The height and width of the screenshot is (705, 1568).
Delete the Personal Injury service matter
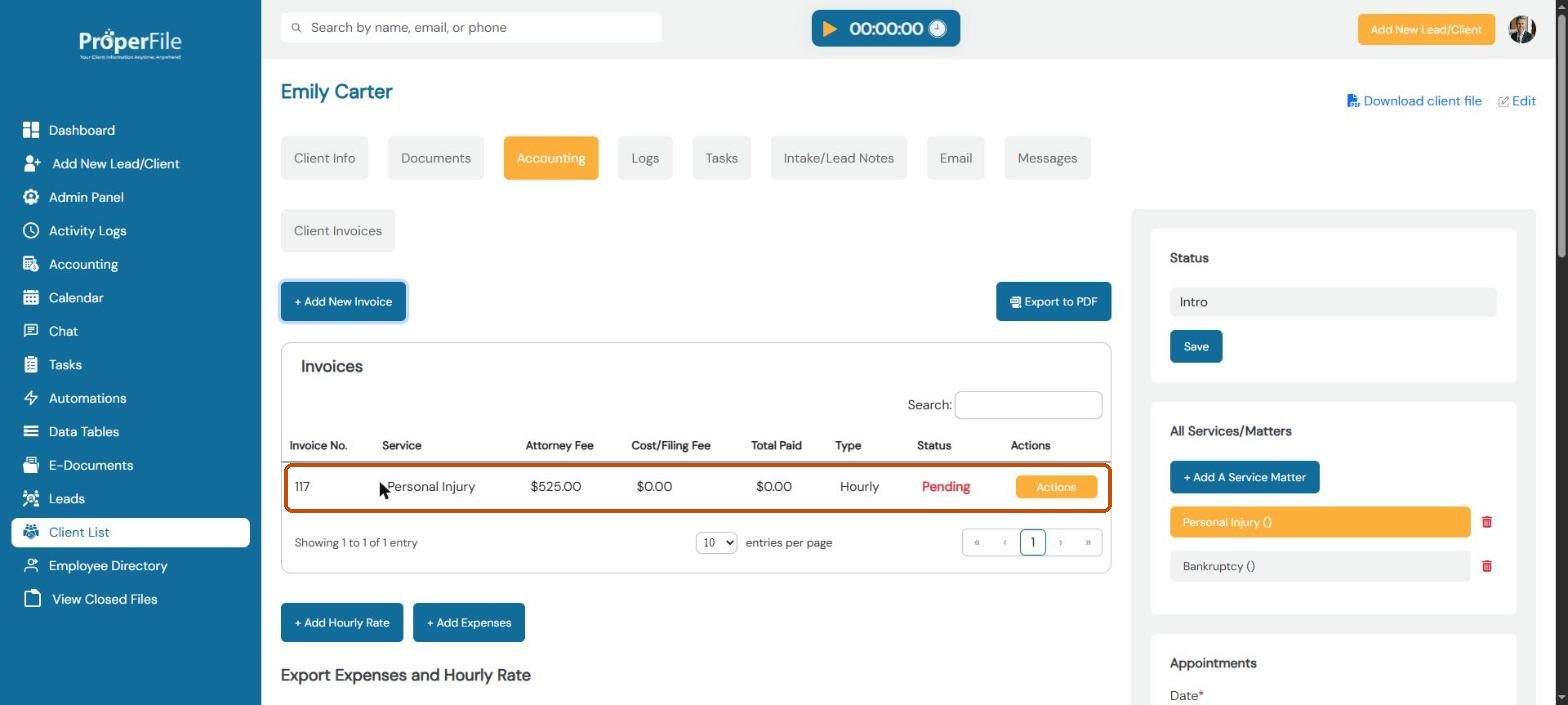(1487, 522)
